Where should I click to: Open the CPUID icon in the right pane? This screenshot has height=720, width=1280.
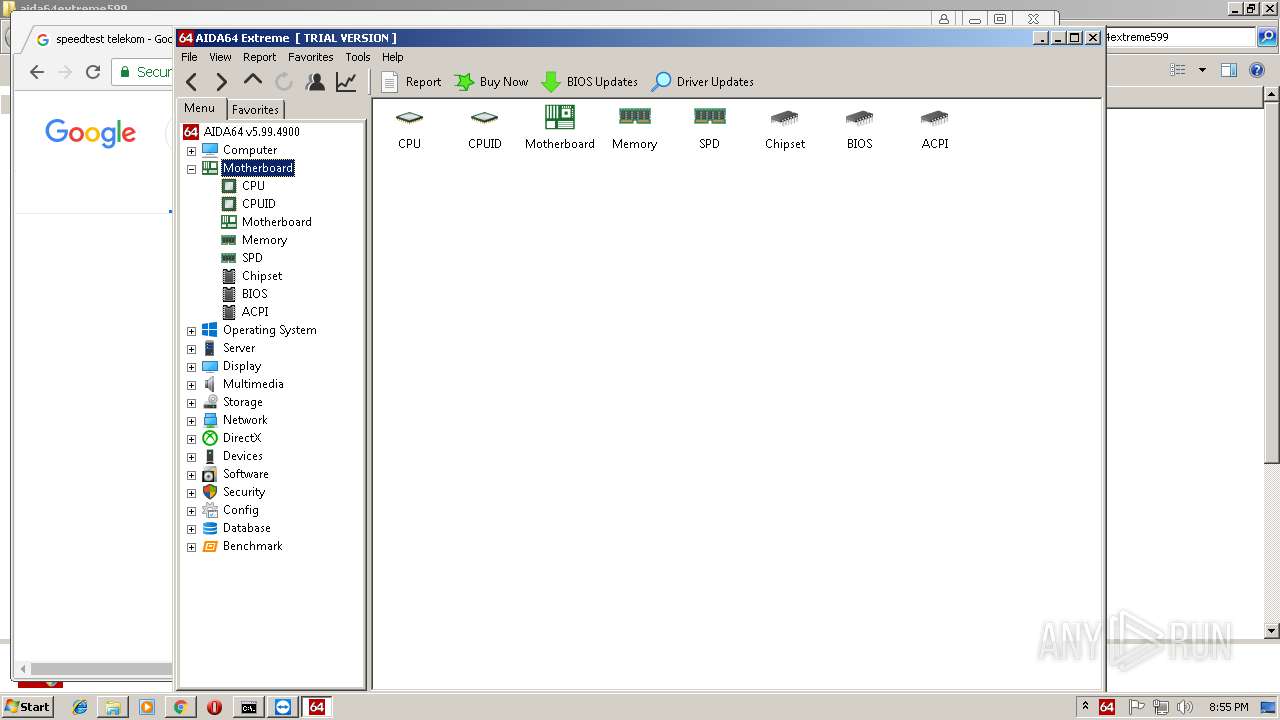[x=485, y=128]
